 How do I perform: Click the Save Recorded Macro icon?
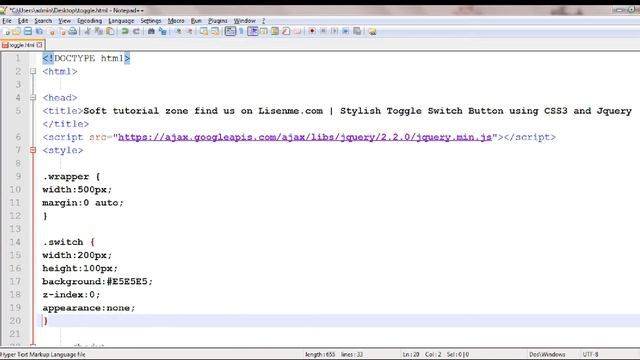point(357,31)
